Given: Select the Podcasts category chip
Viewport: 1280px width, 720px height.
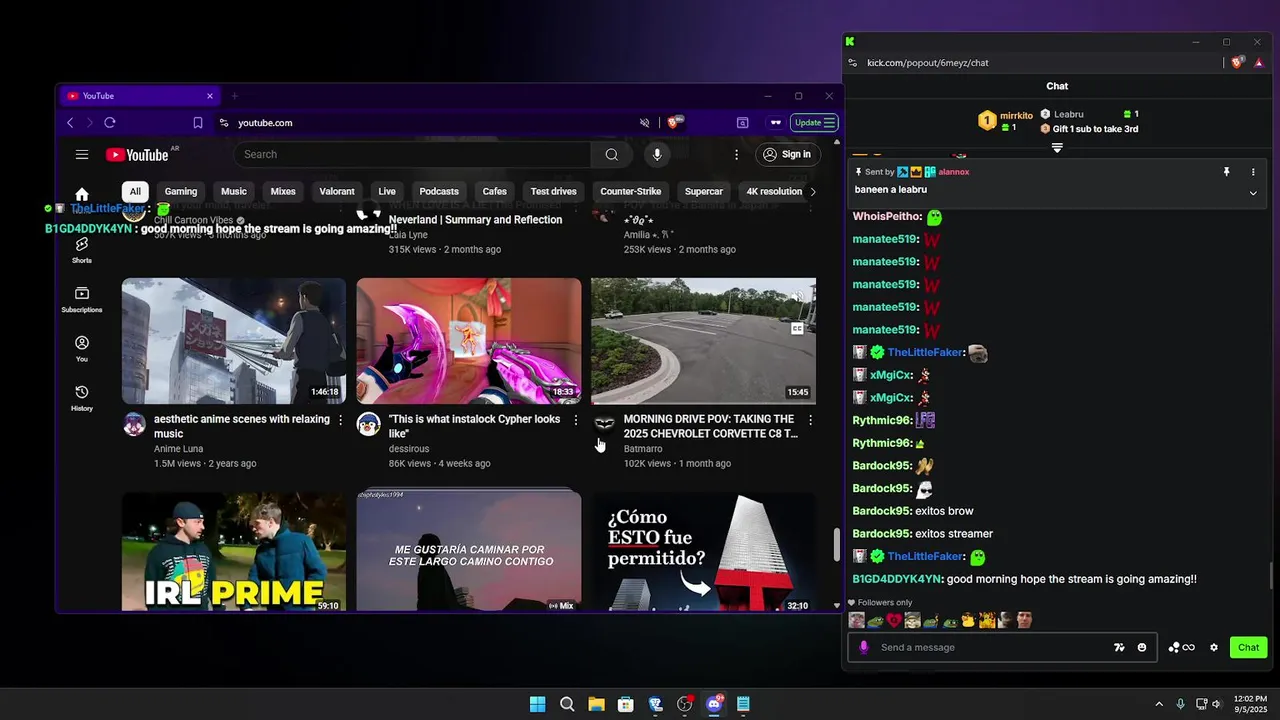Looking at the screenshot, I should [439, 191].
